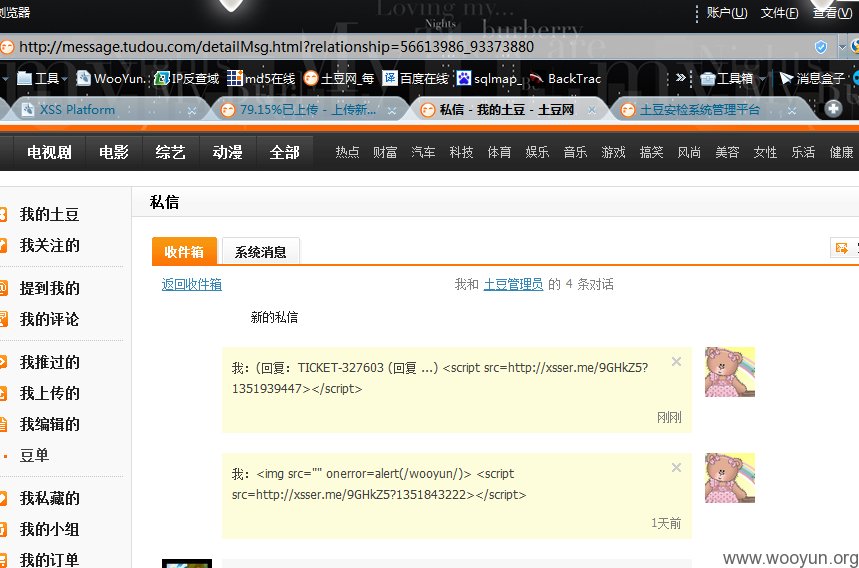The image size is (859, 568).
Task: Go to the 电视剧 channel
Action: coord(49,152)
